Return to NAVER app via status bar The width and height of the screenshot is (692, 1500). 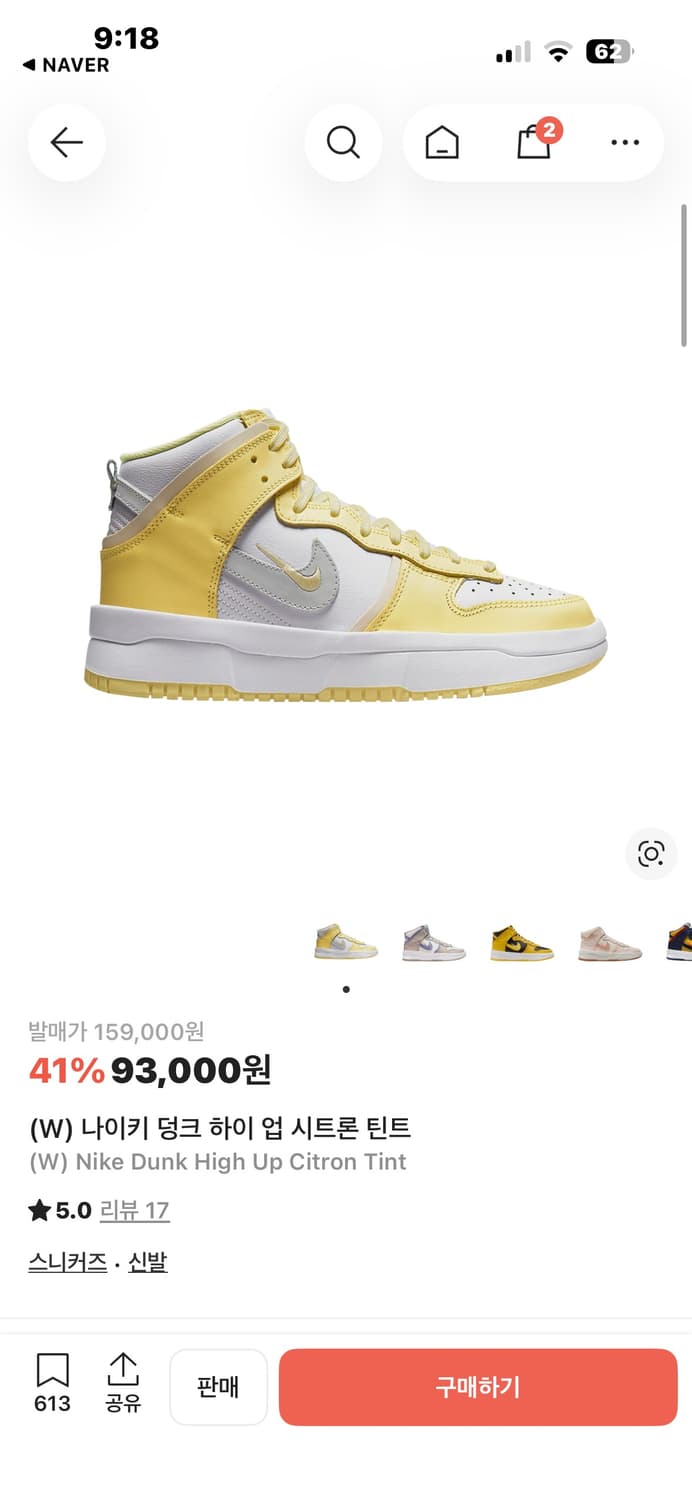[x=66, y=65]
